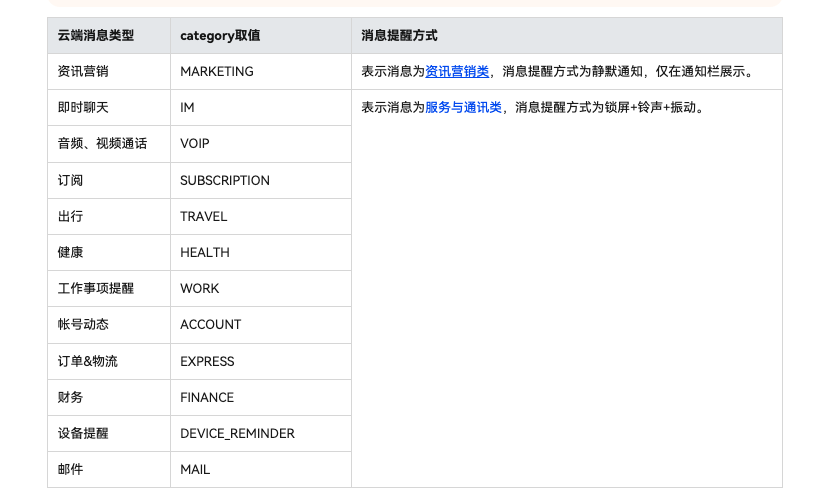Select the WORK value cell
Screen dimensions: 818x499
[261, 288]
